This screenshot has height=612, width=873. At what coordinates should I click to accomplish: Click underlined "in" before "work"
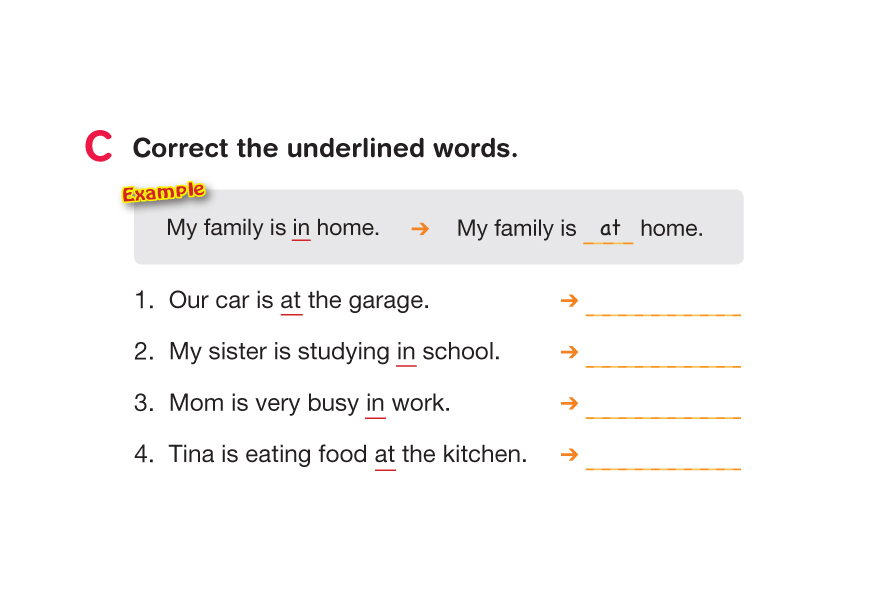pyautogui.click(x=375, y=403)
